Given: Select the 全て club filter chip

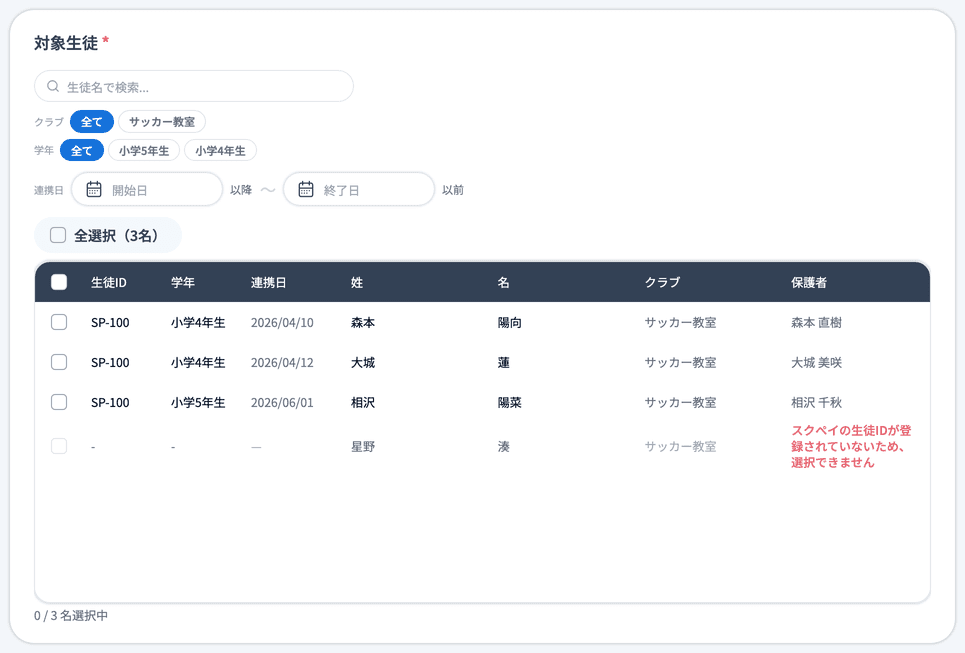Looking at the screenshot, I should (x=92, y=122).
